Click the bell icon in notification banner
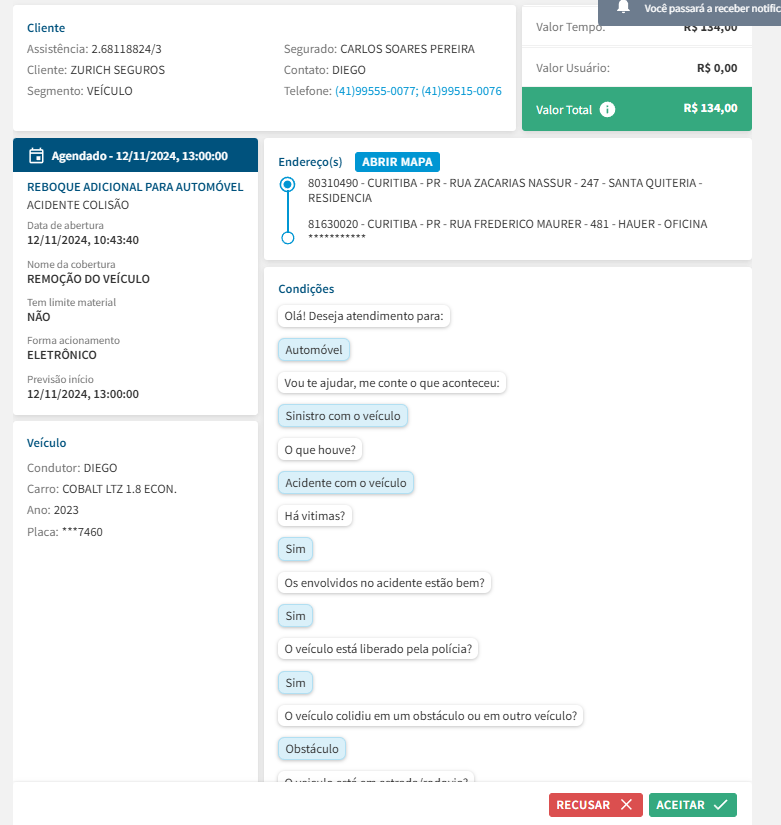Viewport: 781px width, 825px height. click(x=624, y=7)
